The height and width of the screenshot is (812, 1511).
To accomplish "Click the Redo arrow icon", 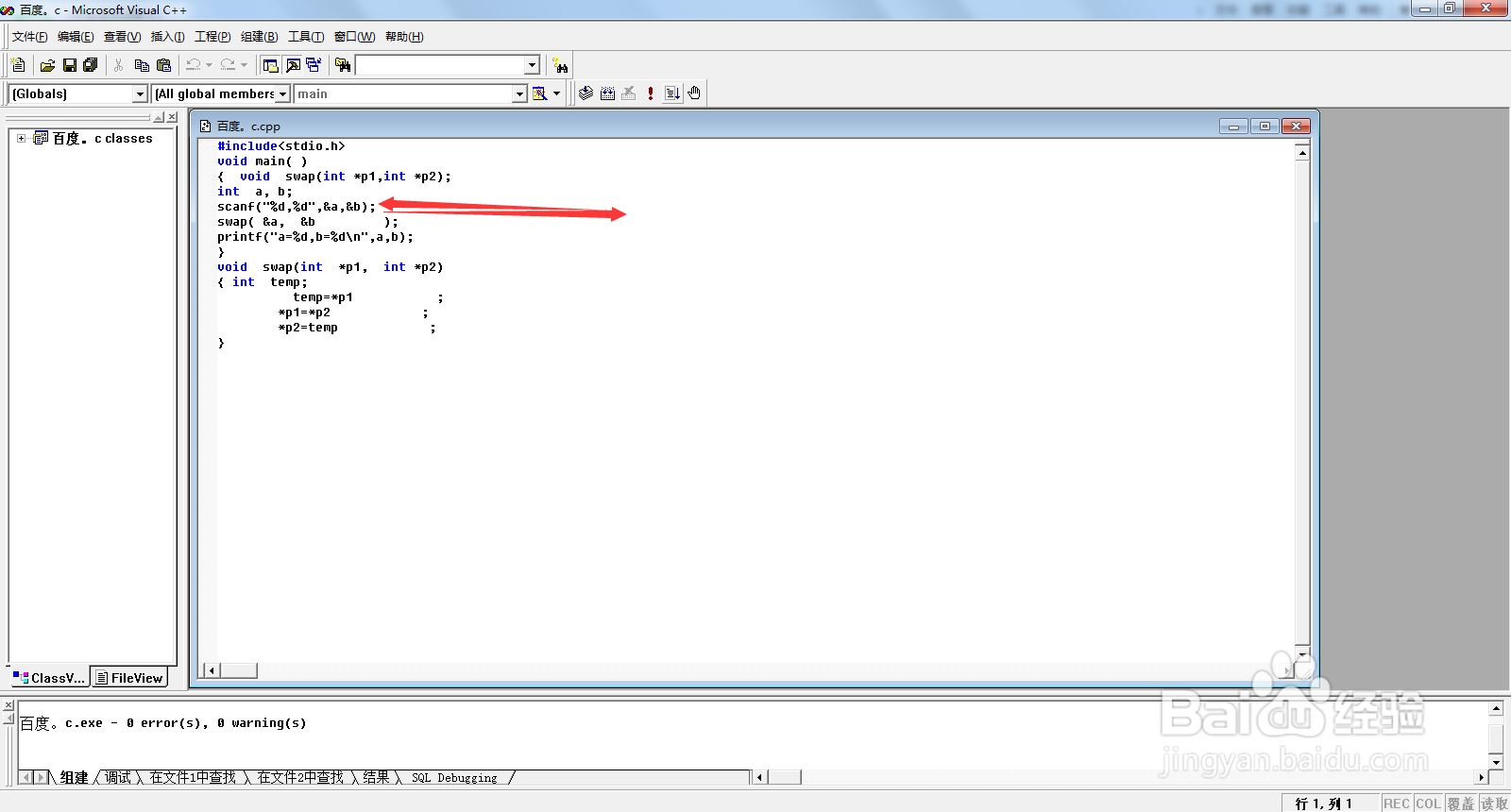I will coord(228,65).
